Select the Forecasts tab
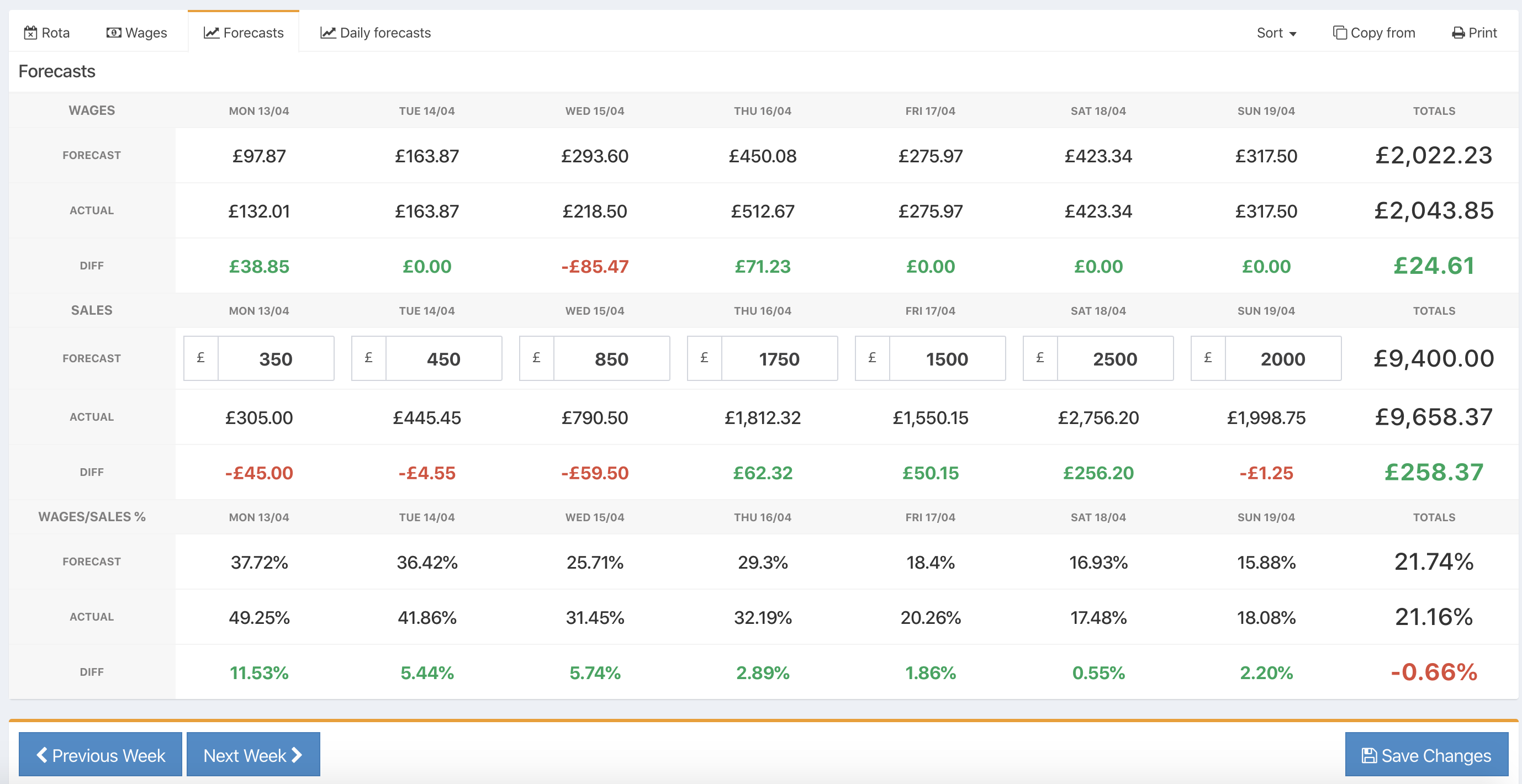The image size is (1522, 784). tap(244, 32)
